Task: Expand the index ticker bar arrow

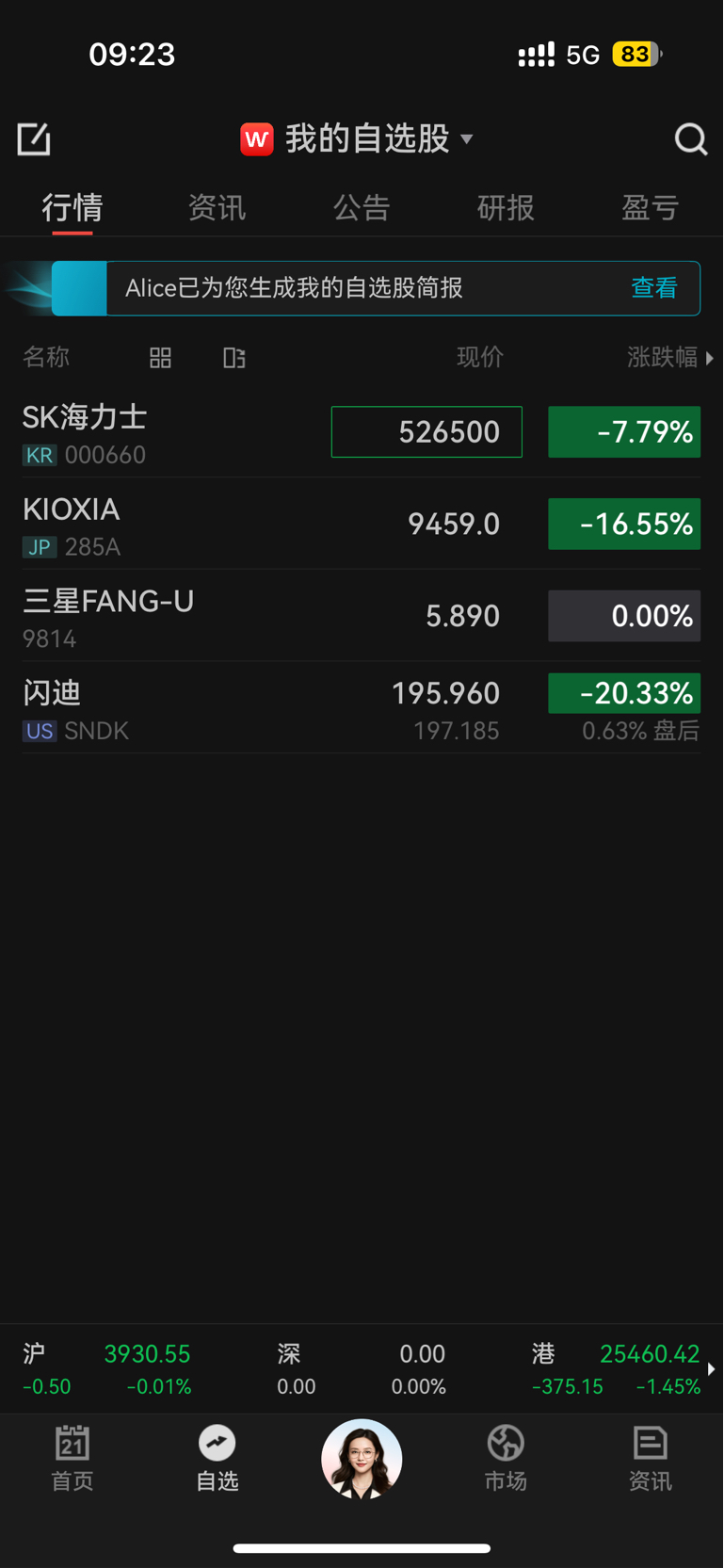Action: point(712,1369)
